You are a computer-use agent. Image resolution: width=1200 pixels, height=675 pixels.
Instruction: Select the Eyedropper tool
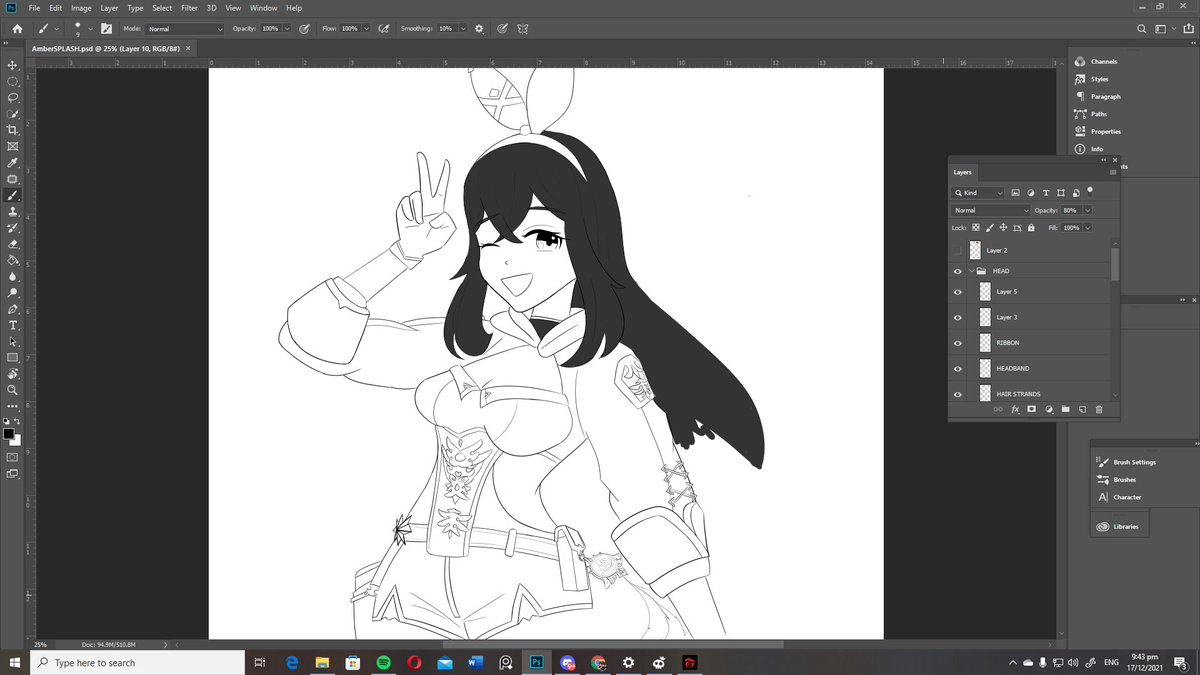[13, 162]
